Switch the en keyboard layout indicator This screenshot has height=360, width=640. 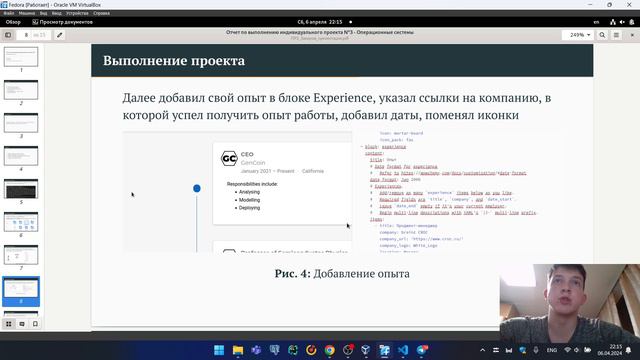click(x=596, y=22)
